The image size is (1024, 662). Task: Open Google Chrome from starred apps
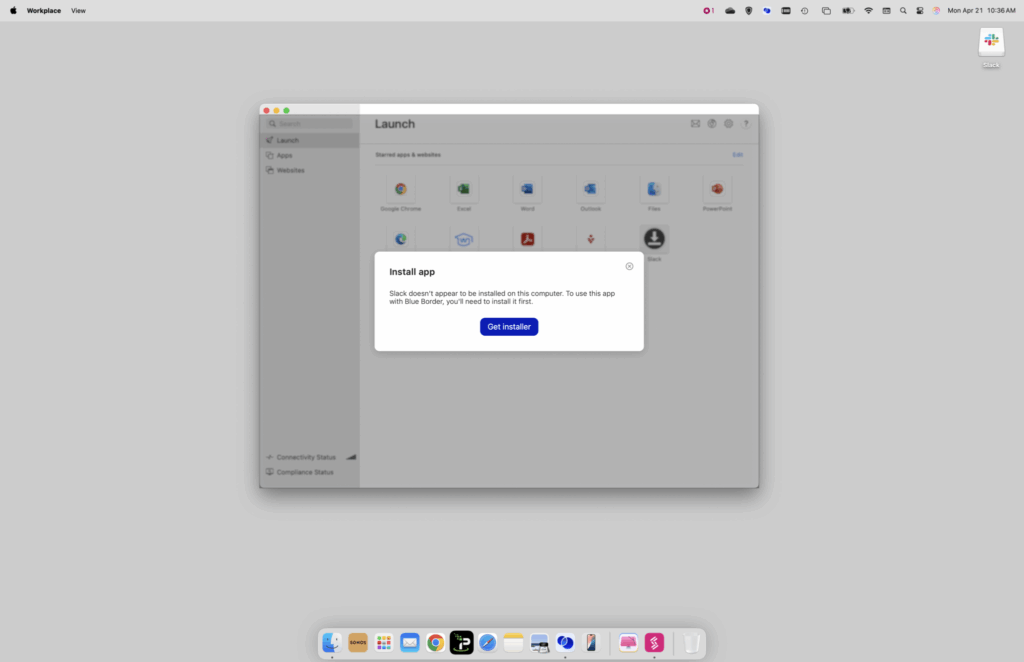(400, 189)
